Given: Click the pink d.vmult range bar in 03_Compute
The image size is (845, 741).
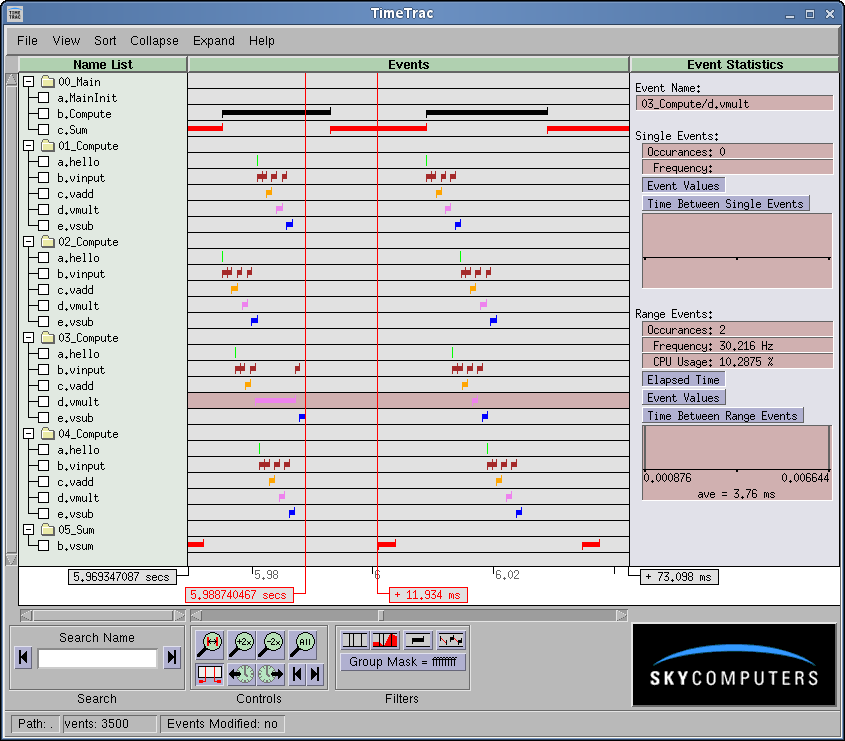Looking at the screenshot, I should tap(275, 400).
